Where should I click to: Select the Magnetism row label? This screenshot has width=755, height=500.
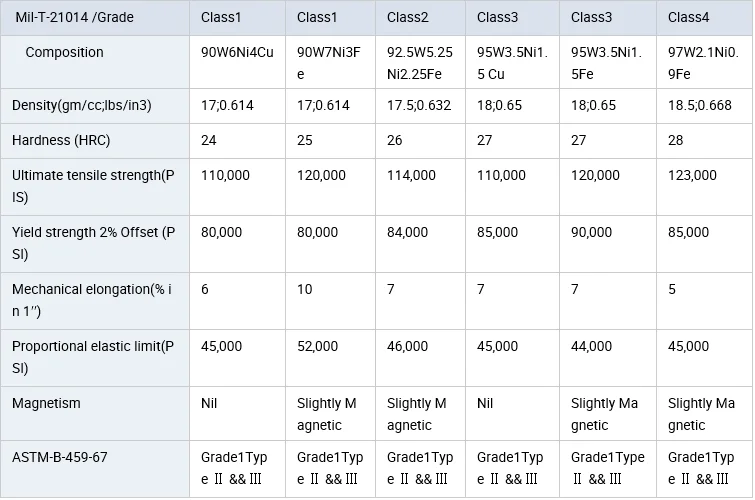(46, 403)
